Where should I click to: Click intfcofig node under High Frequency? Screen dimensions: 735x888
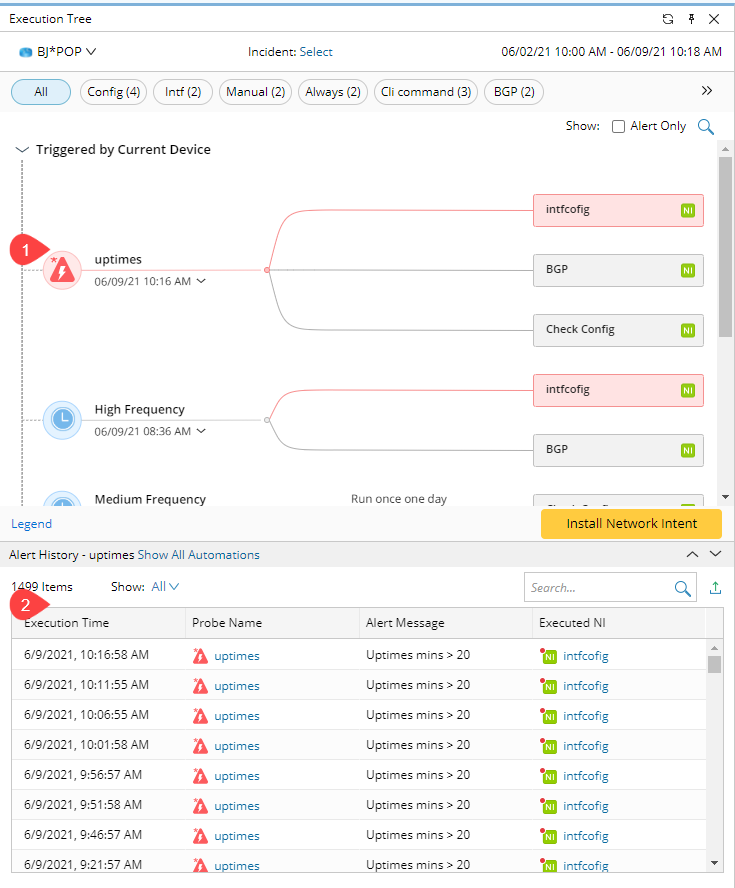(618, 391)
